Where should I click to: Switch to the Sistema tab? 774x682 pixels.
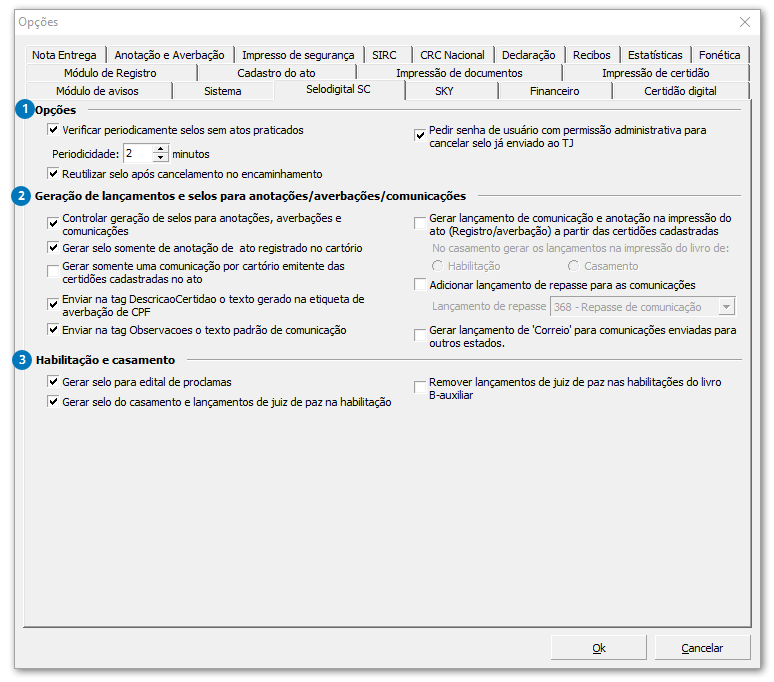(x=223, y=91)
